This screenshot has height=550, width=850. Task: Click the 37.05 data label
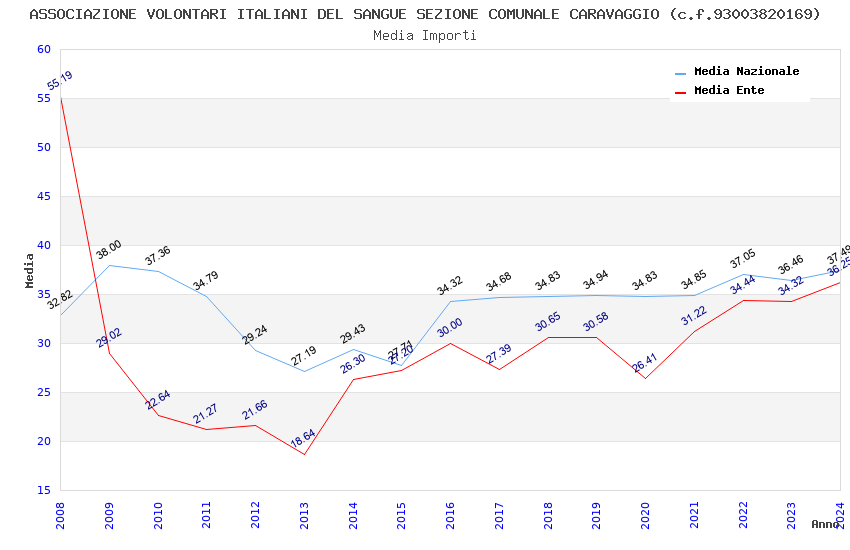[742, 258]
